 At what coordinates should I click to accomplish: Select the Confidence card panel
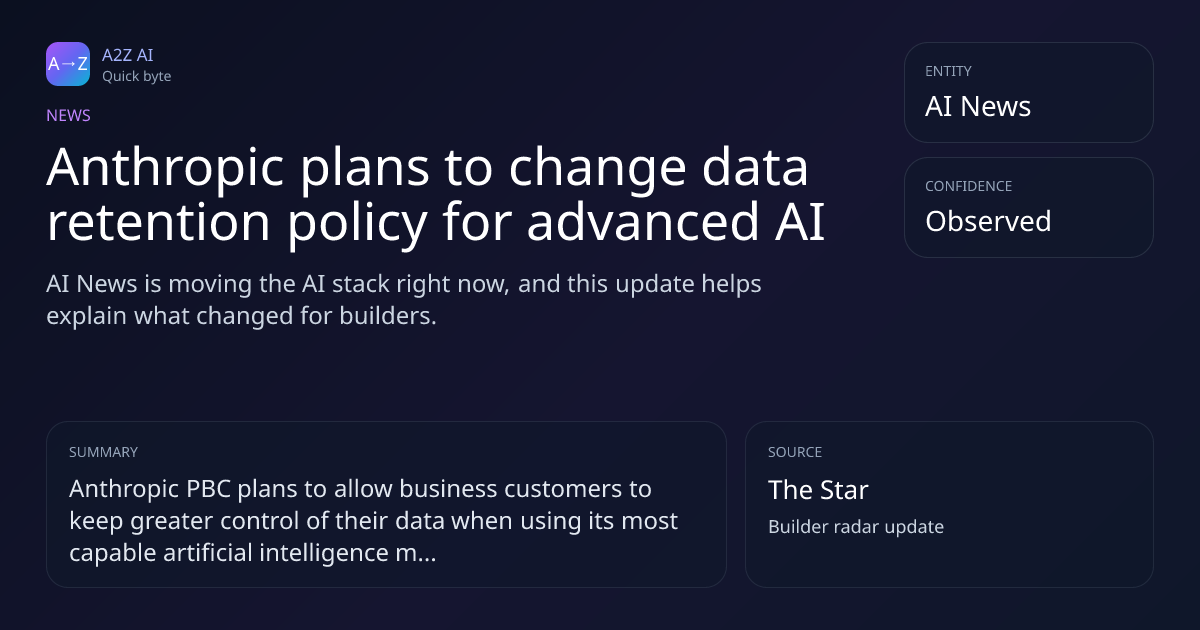tap(1029, 208)
